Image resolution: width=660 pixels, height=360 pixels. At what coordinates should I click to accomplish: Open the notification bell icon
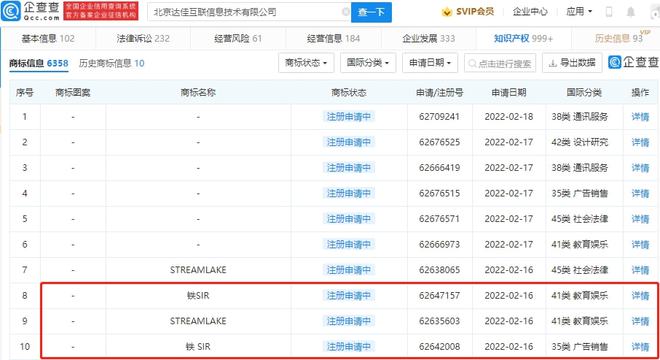pyautogui.click(x=631, y=12)
